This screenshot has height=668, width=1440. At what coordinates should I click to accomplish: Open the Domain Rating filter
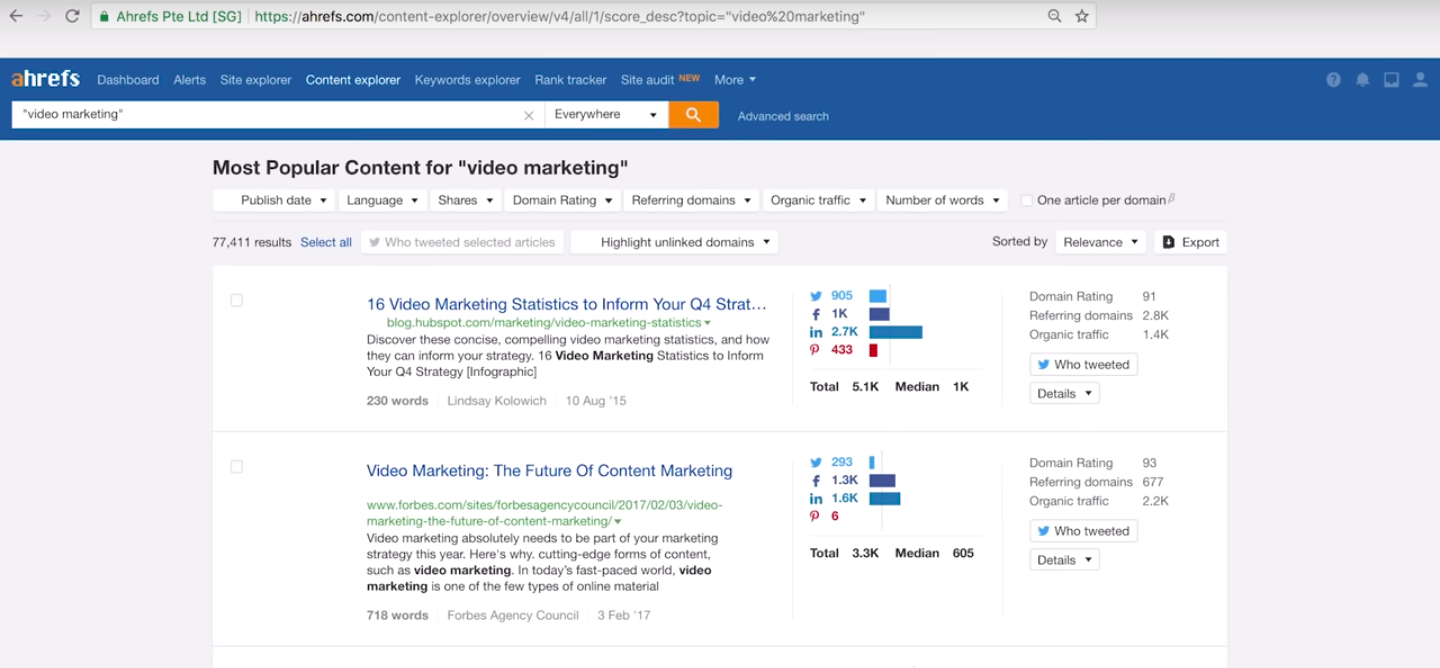point(562,200)
